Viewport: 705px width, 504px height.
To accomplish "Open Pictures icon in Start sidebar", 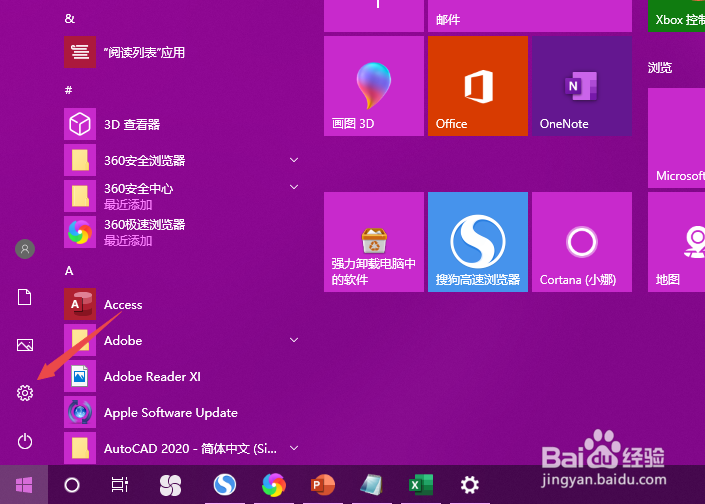I will [x=25, y=345].
